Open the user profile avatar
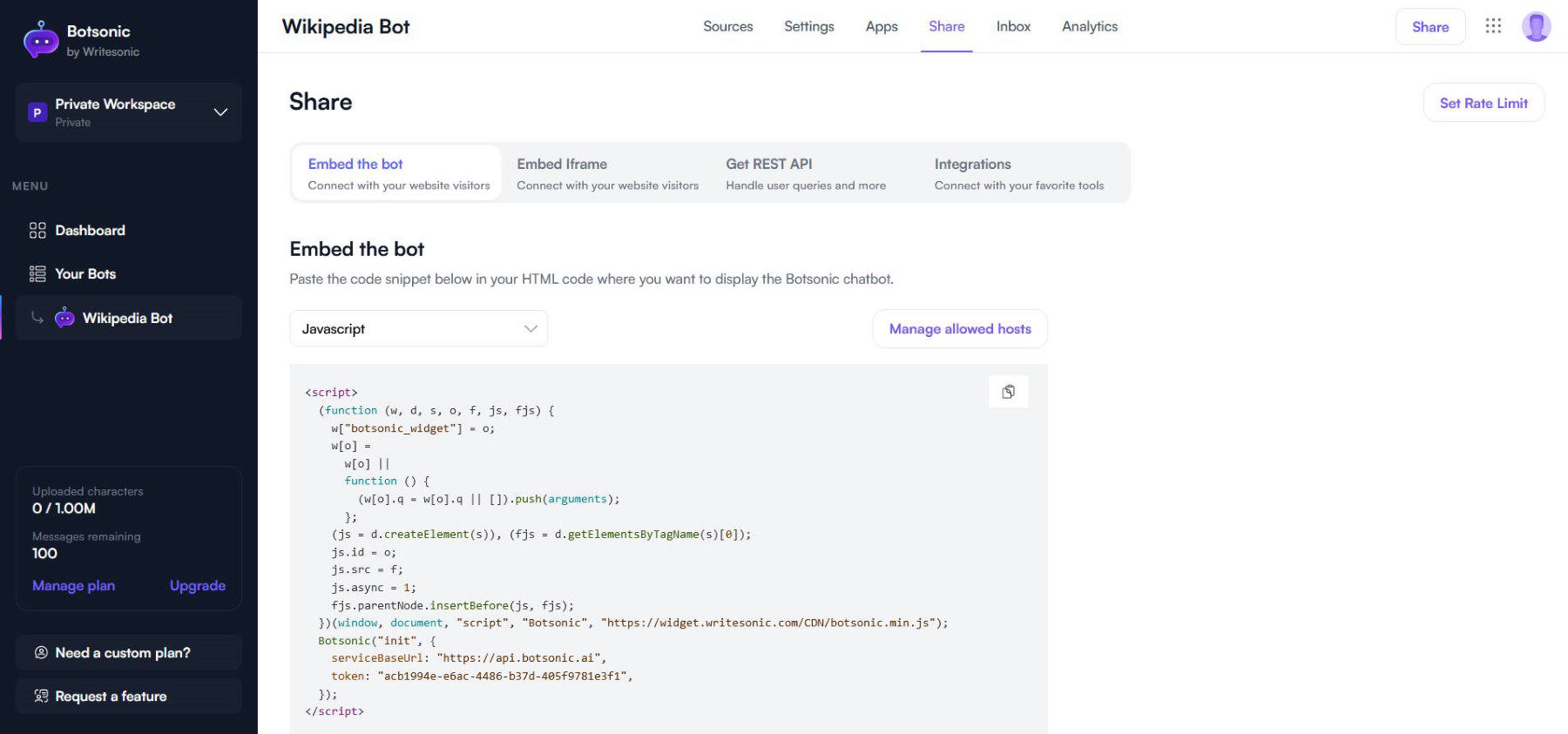The height and width of the screenshot is (734, 1568). point(1536,26)
